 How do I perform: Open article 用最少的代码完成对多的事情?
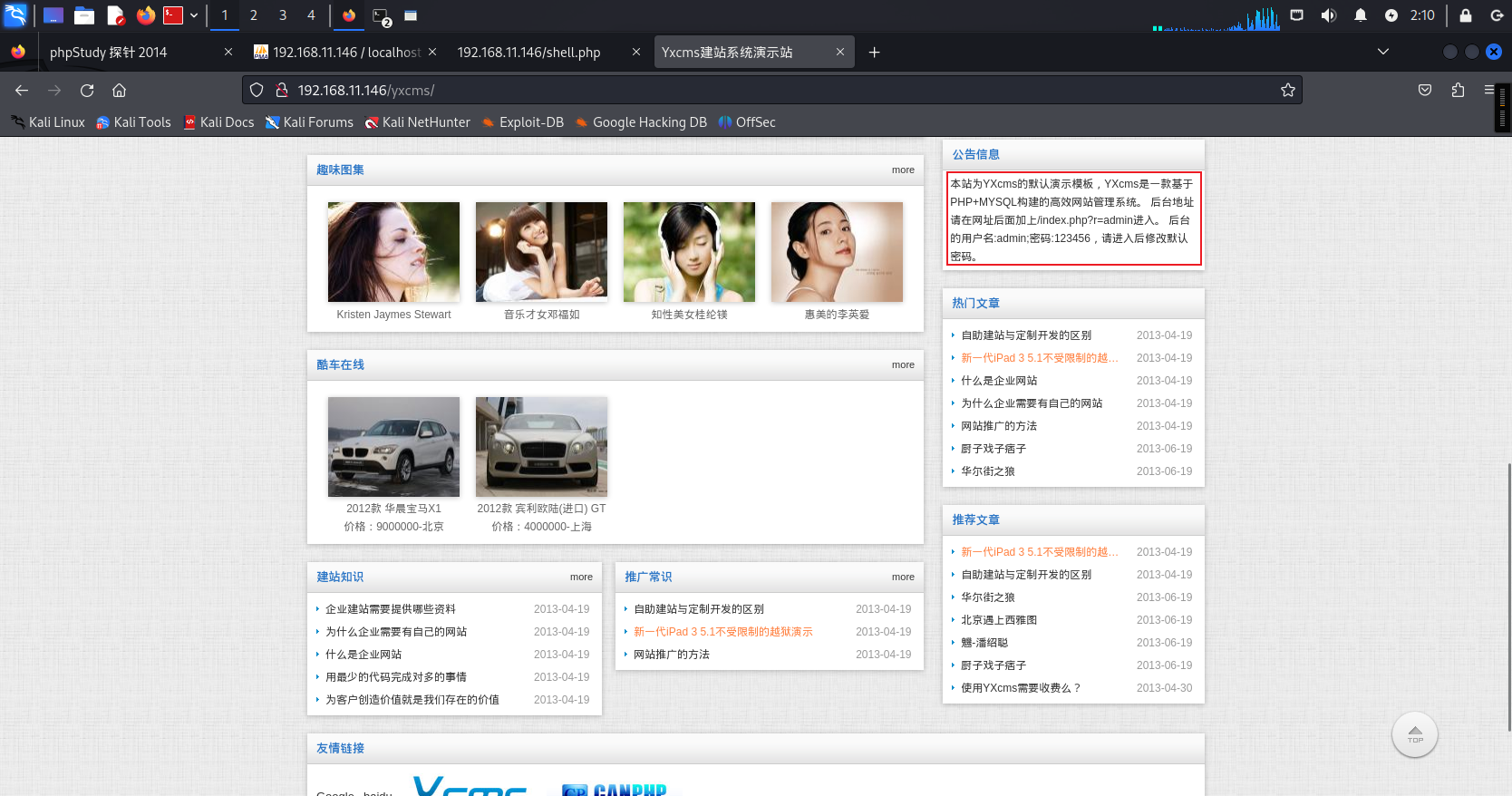pyautogui.click(x=396, y=677)
